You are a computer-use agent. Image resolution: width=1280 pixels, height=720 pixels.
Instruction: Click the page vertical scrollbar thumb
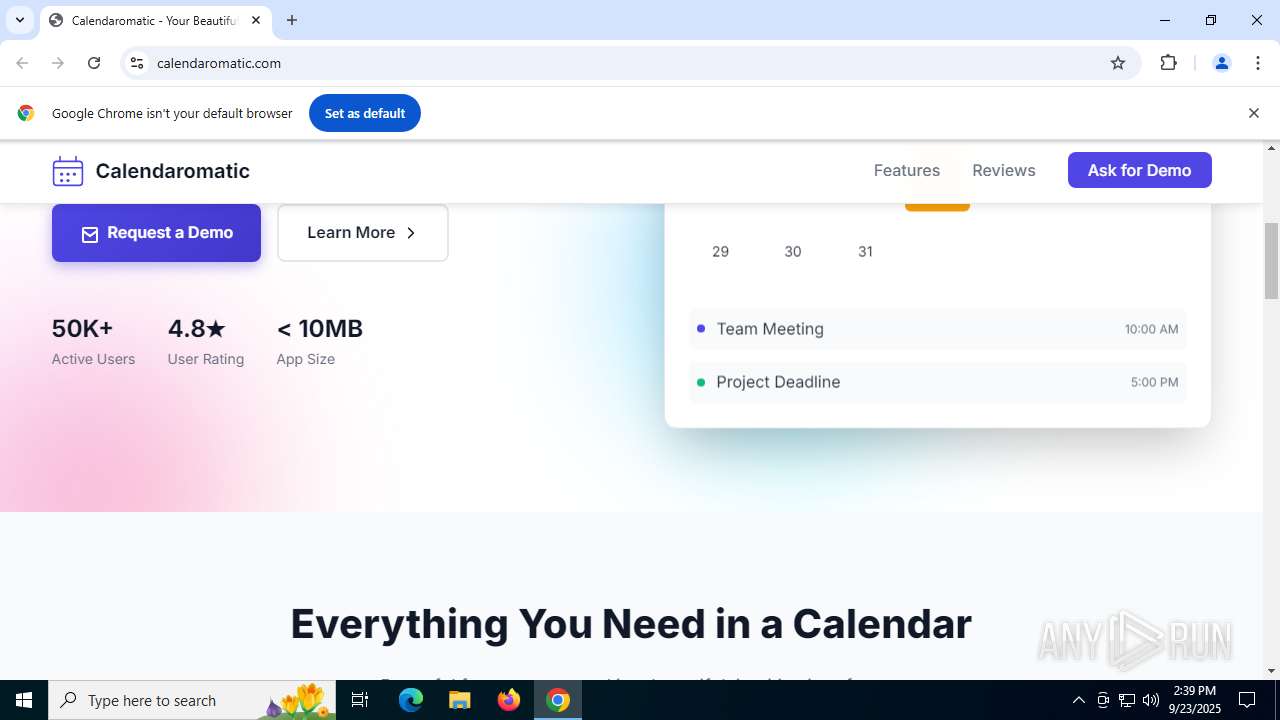1271,261
